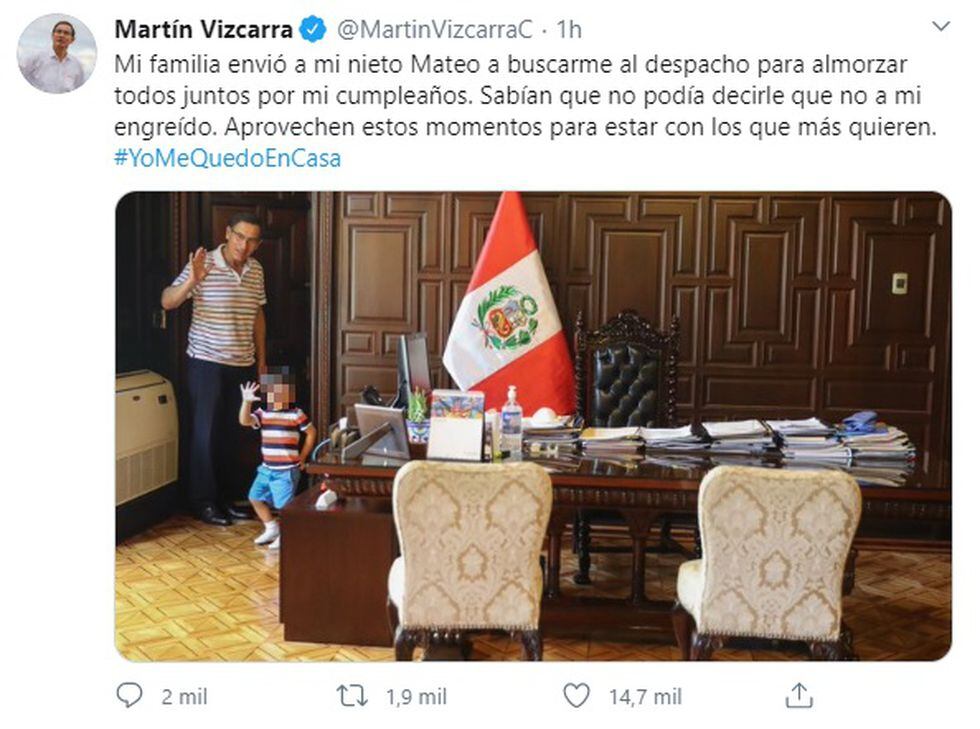980x729 pixels.
Task: Open the #YoMeQuedoEnCasa hashtag
Action: click(228, 158)
